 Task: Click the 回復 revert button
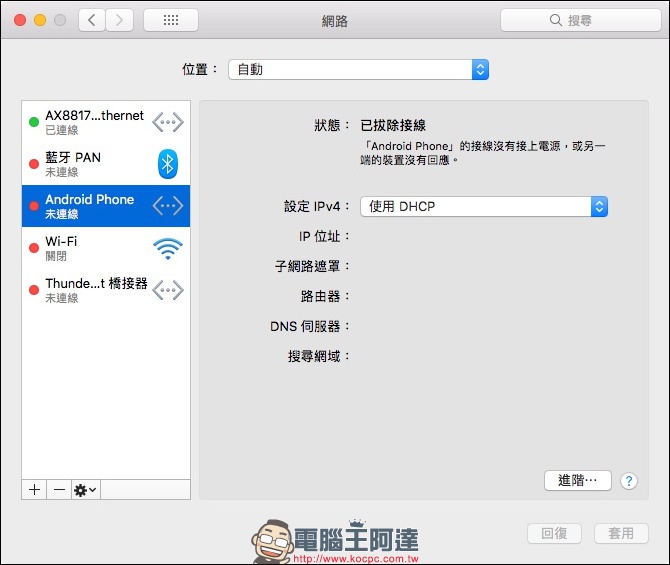554,533
